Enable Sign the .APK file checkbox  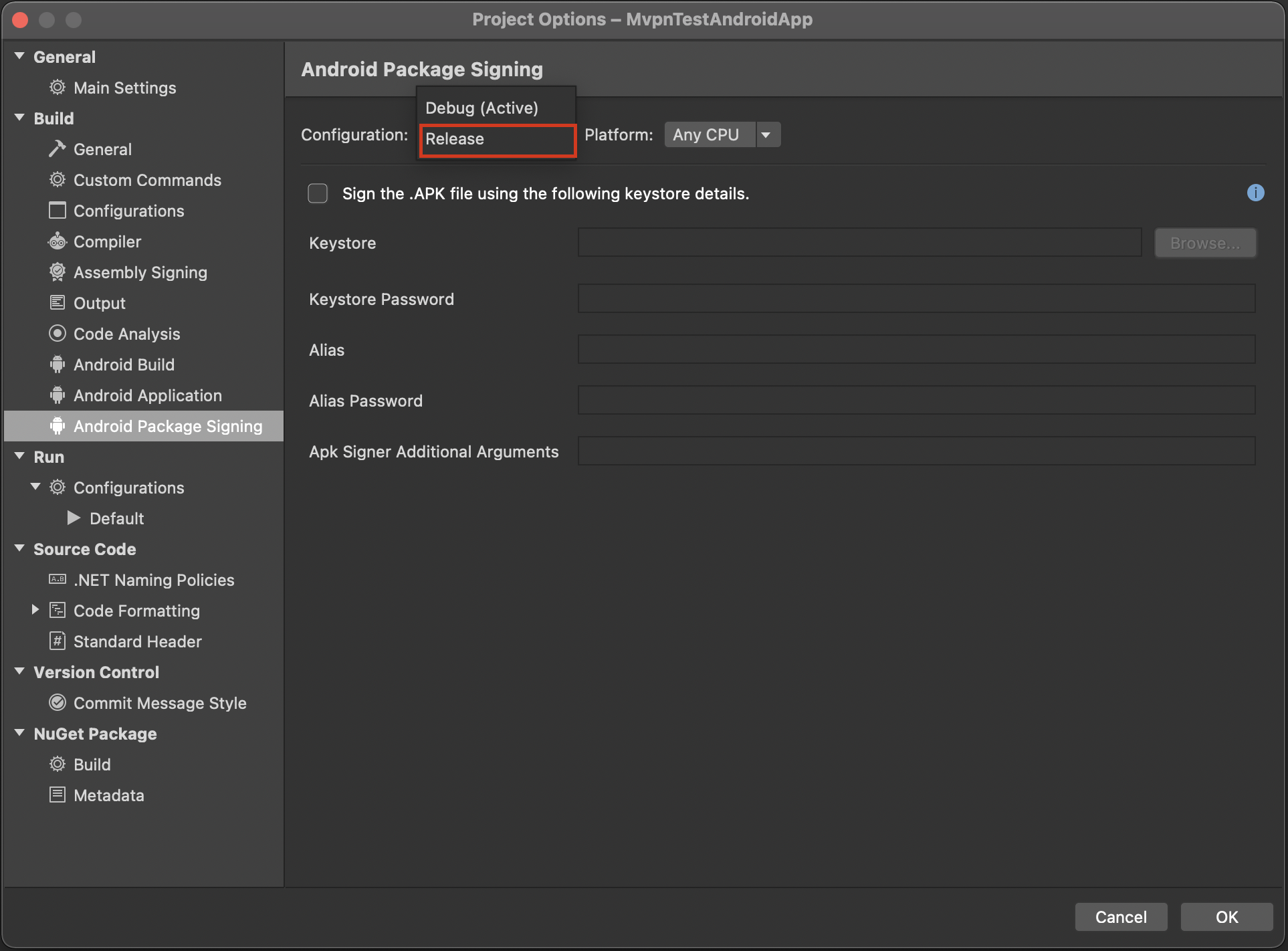318,193
